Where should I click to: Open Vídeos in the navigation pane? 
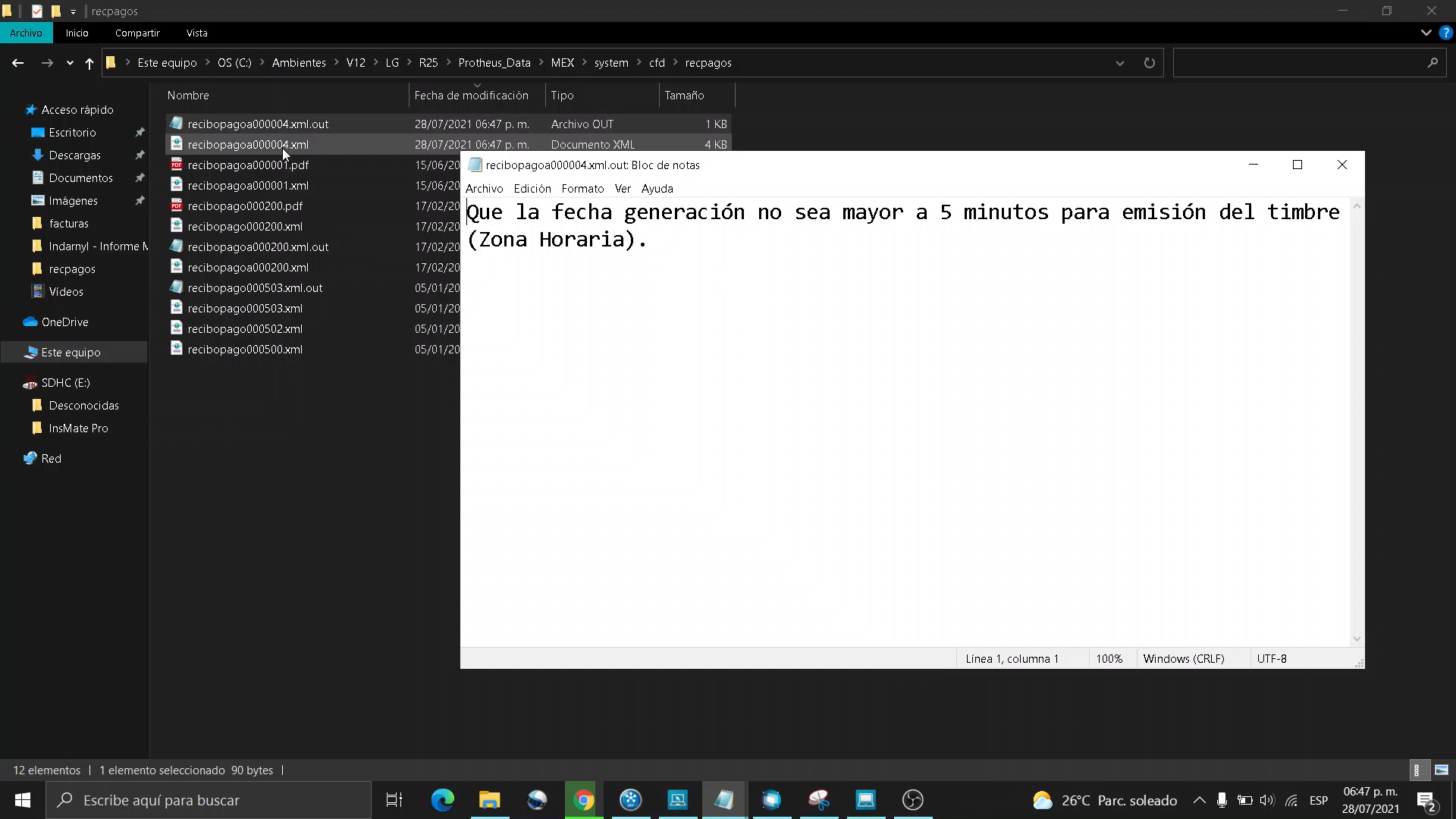click(66, 292)
